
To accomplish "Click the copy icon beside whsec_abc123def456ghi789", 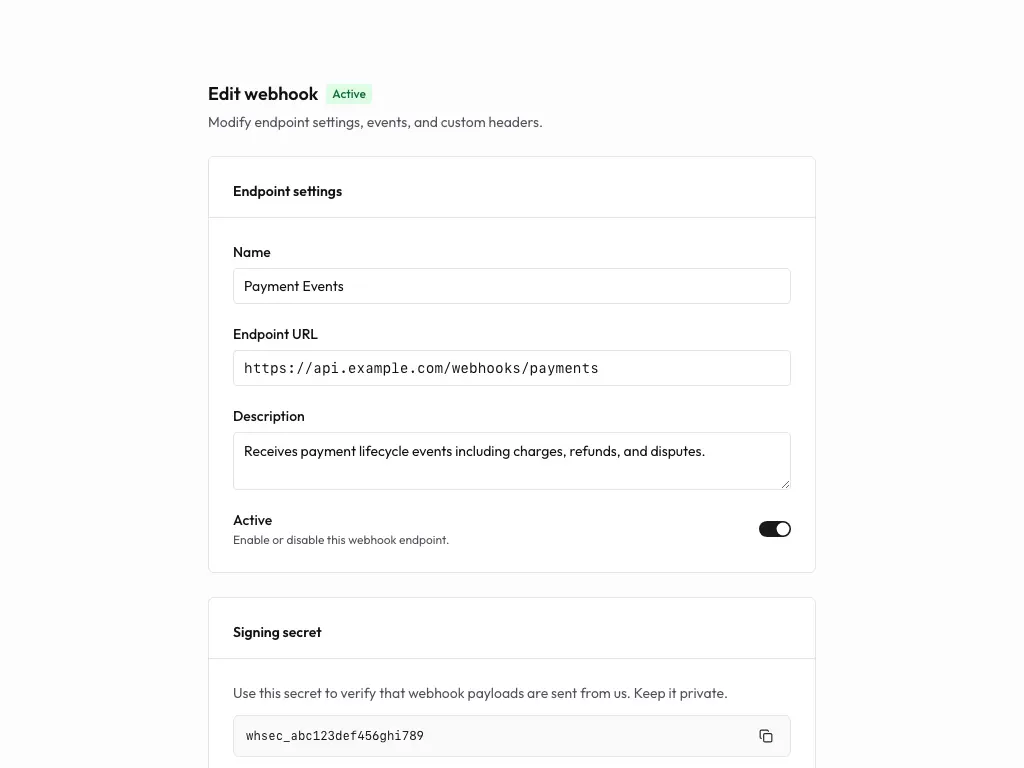I will 766,735.
